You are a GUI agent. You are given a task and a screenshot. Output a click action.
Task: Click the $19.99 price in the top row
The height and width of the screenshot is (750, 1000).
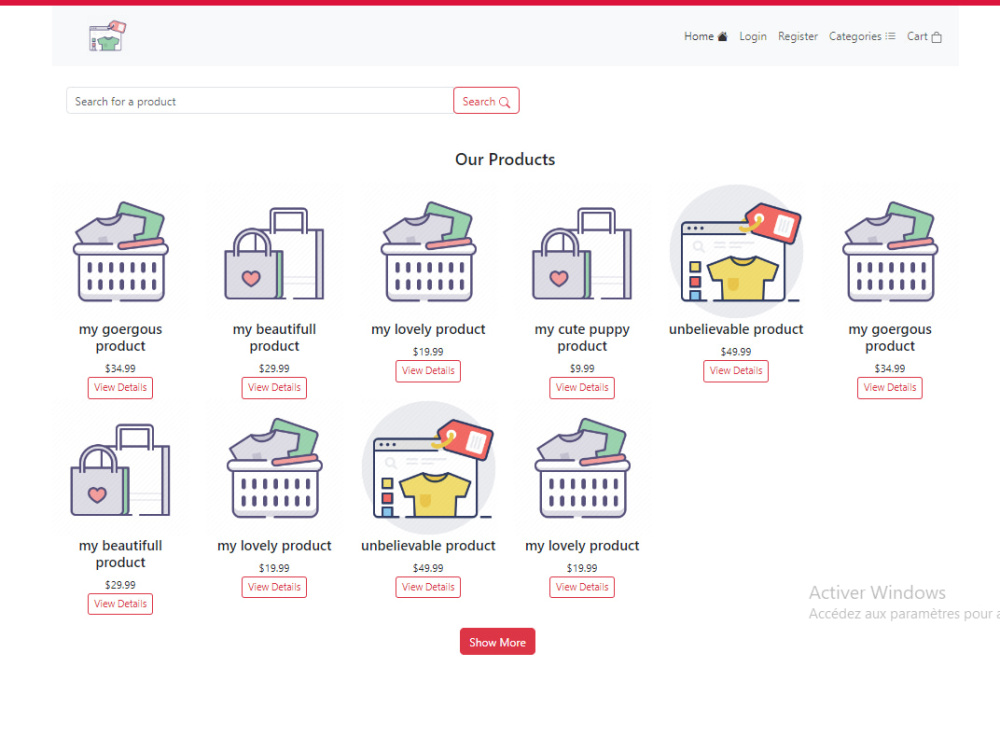[428, 352]
